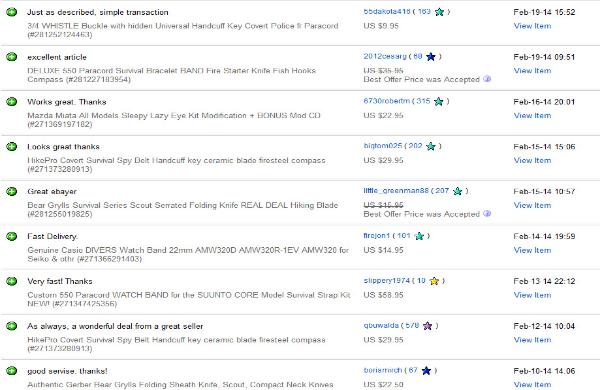Open buyer profile b5dakota418
The width and height of the screenshot is (600, 390).
386,11
